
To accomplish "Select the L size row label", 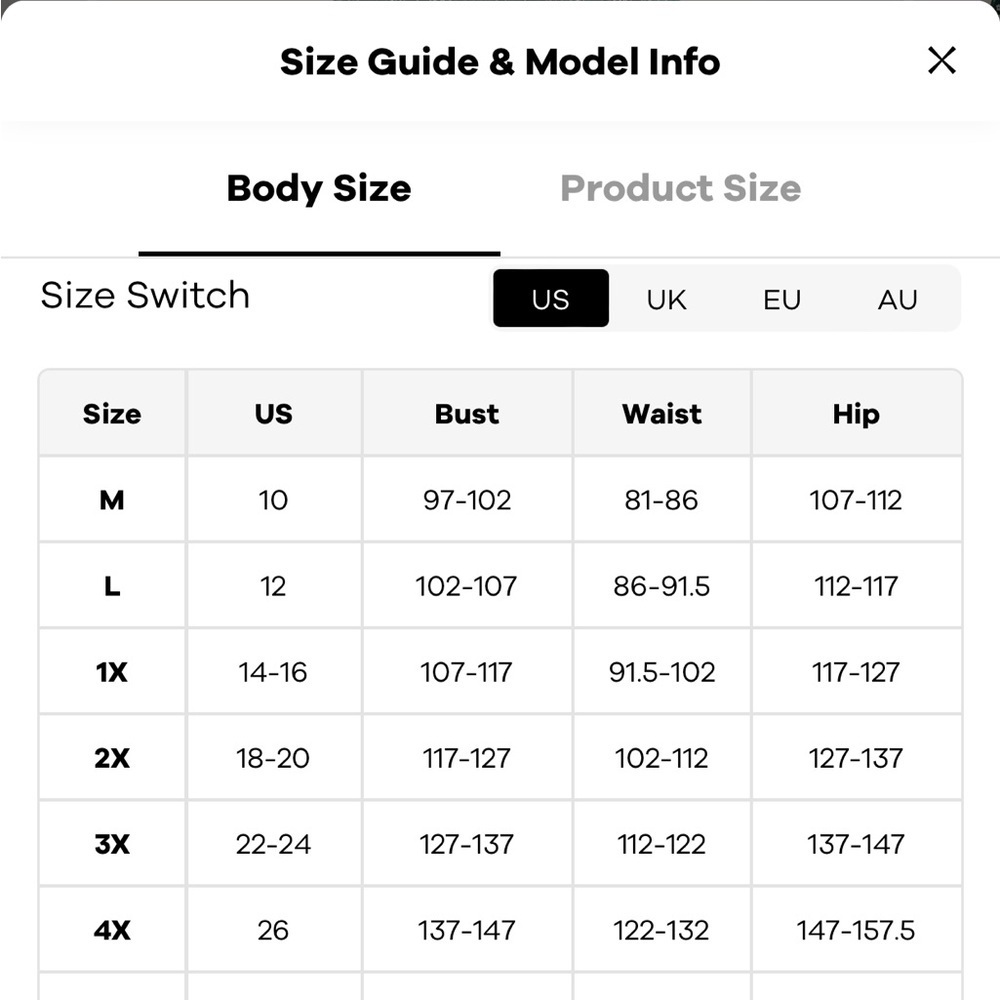I will [x=112, y=586].
